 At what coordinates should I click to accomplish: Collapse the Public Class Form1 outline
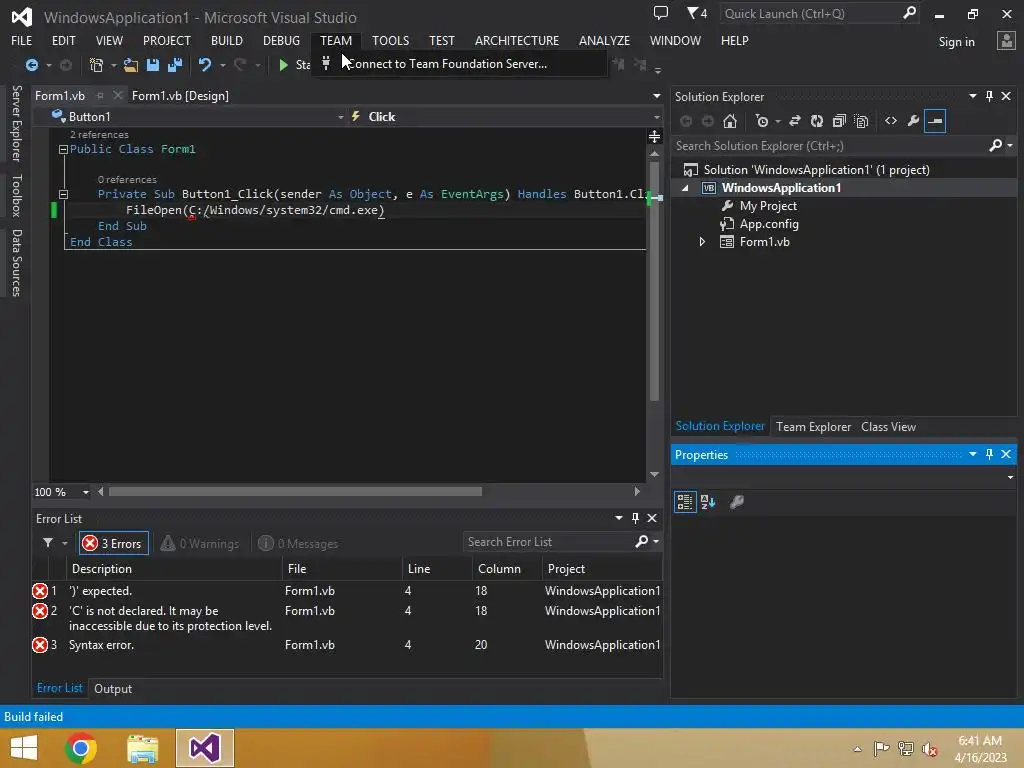coord(63,150)
